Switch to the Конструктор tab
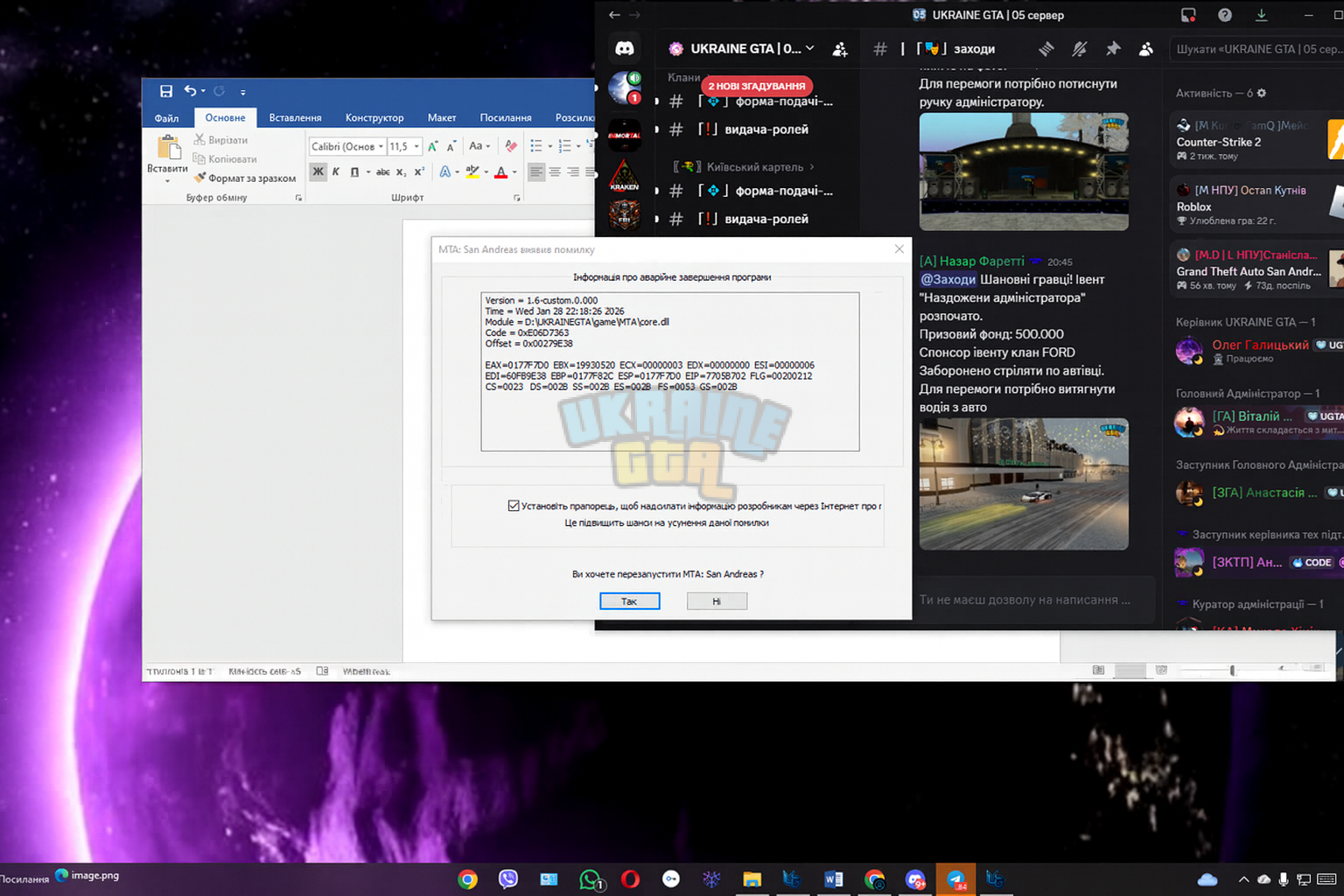Screen dimensions: 1344x896 [x=374, y=118]
